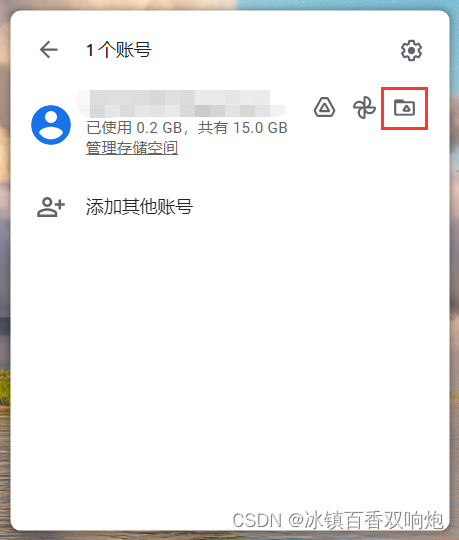Screen dimensions: 459x540
Task: Click the 共有 15.0 GB total text
Action: 242,128
